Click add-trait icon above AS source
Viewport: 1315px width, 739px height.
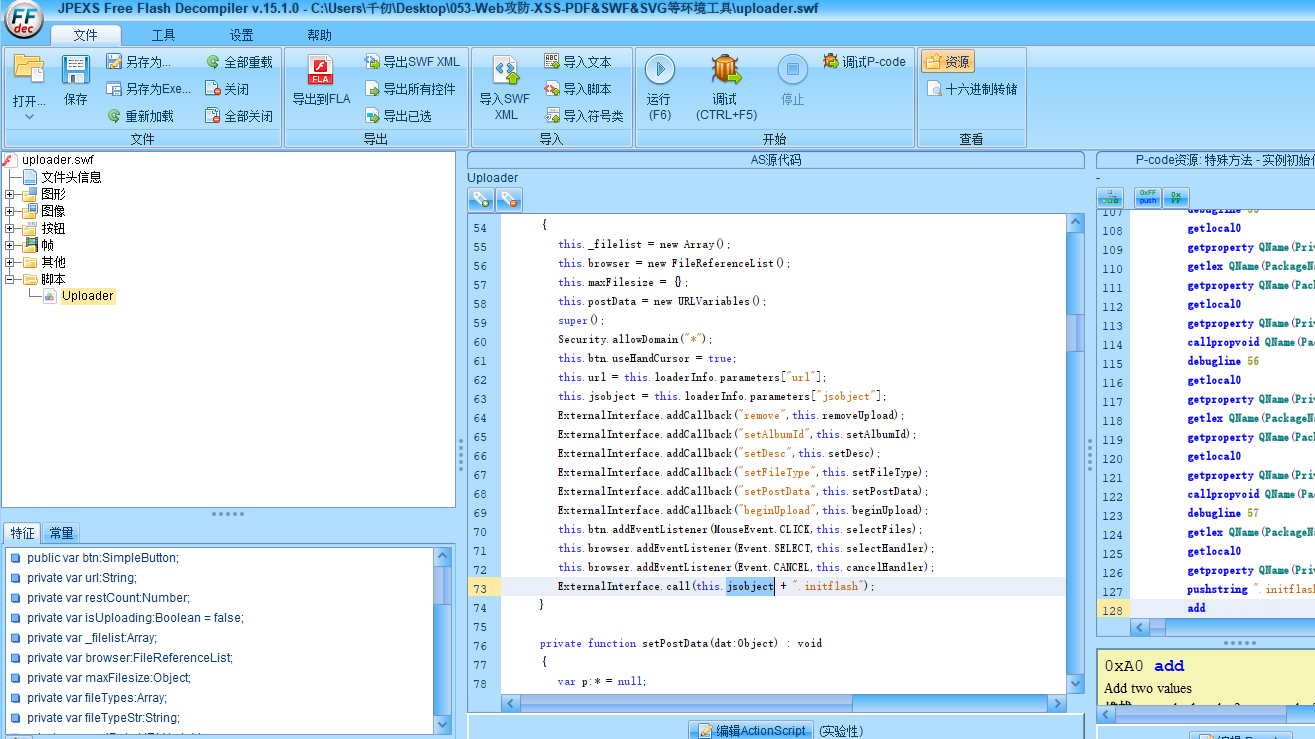[481, 200]
